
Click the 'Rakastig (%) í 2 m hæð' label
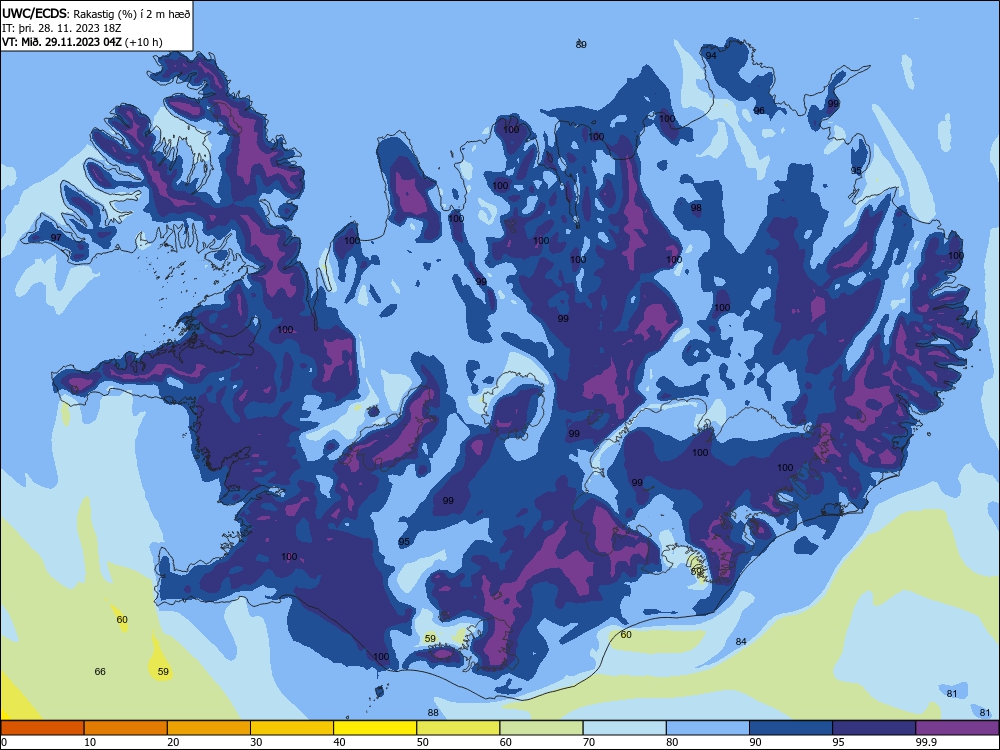click(x=131, y=14)
